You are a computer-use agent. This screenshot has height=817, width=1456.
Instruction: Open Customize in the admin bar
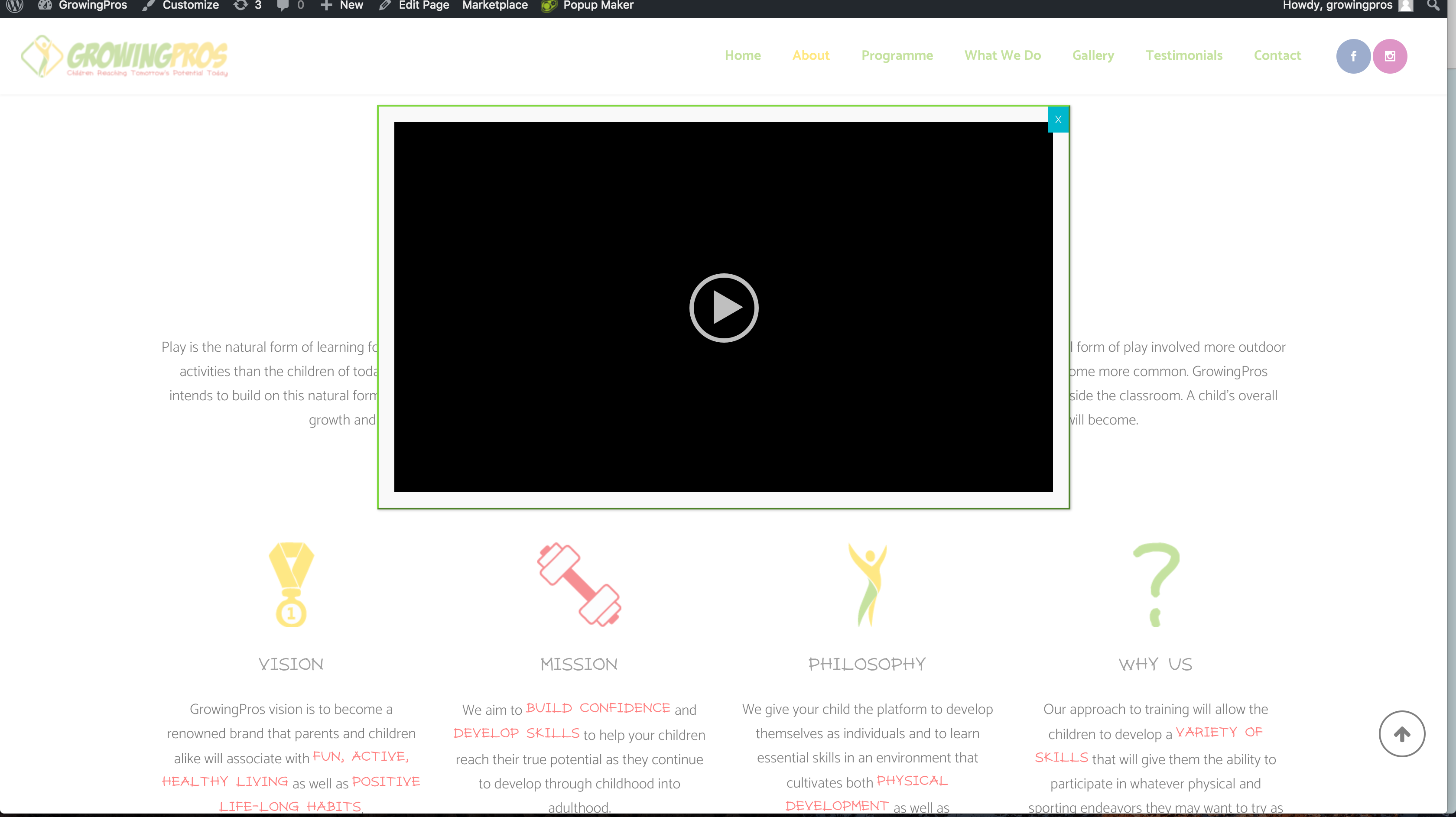(181, 6)
